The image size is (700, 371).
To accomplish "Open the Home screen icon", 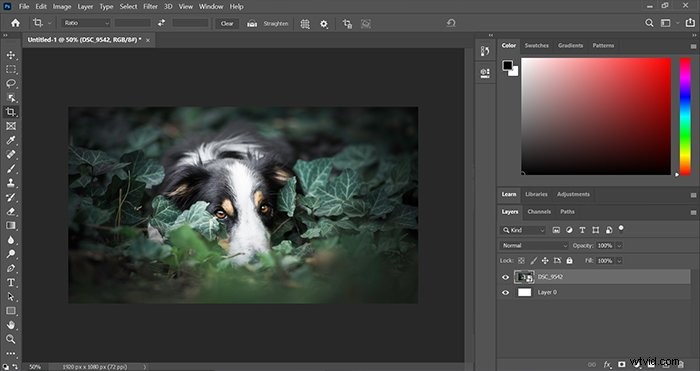I will coord(16,23).
